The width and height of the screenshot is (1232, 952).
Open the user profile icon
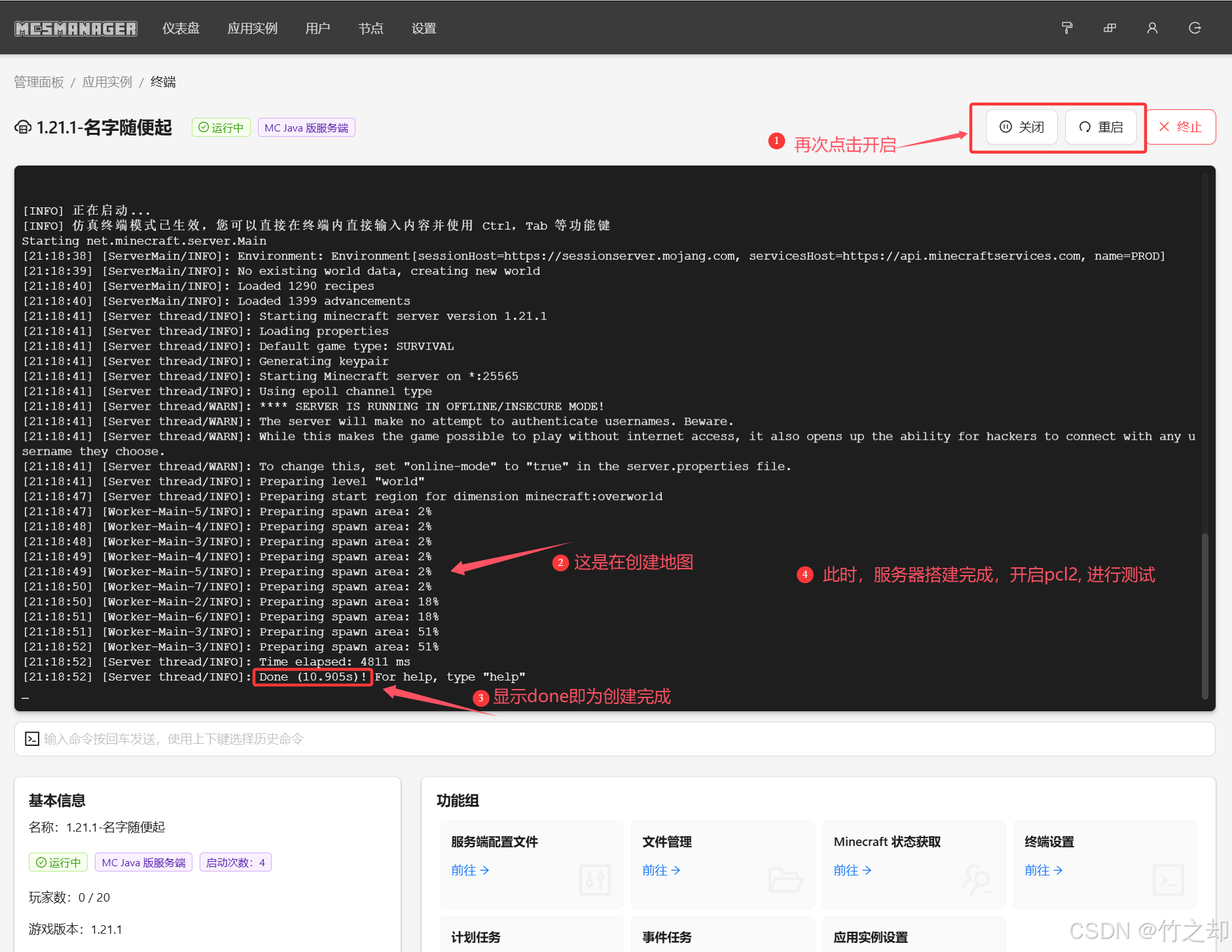[x=1152, y=28]
